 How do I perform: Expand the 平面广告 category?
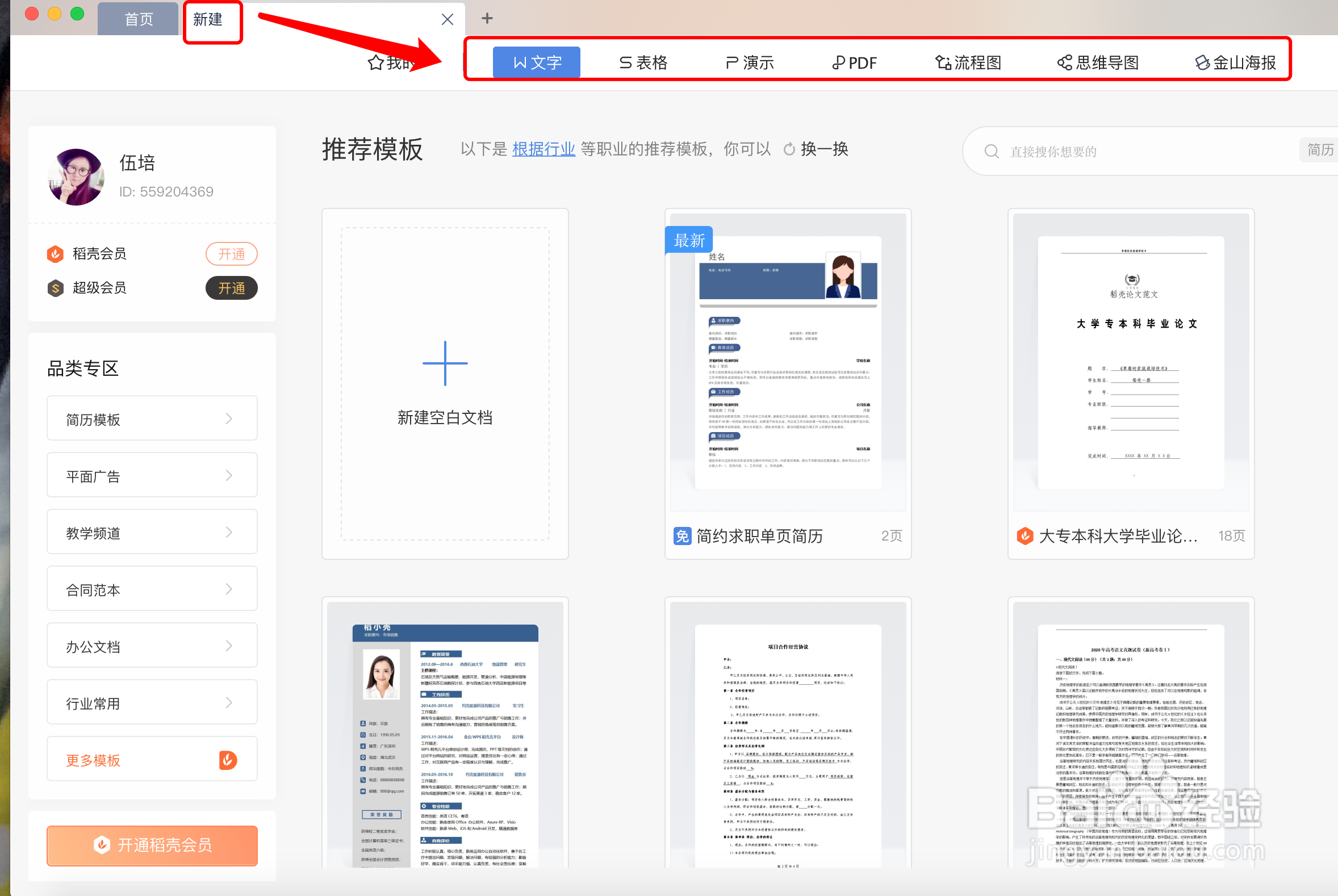(x=152, y=475)
